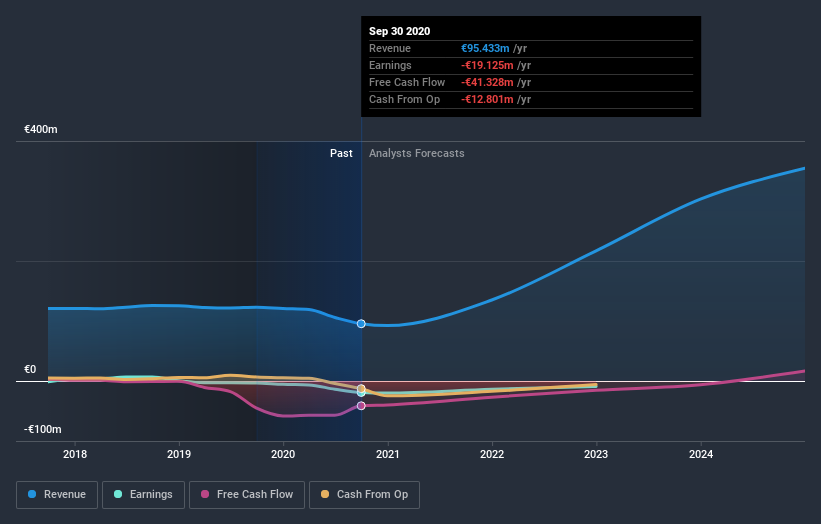This screenshot has height=524, width=821.
Task: Select the Cash From Op data point marker
Action: tap(361, 388)
